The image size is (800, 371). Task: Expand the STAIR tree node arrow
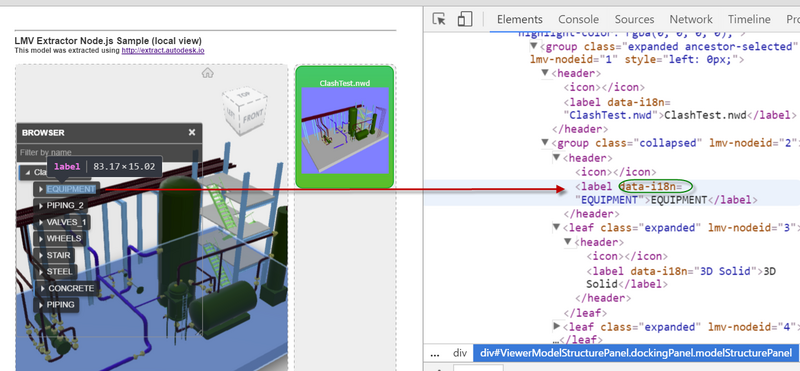[x=41, y=255]
